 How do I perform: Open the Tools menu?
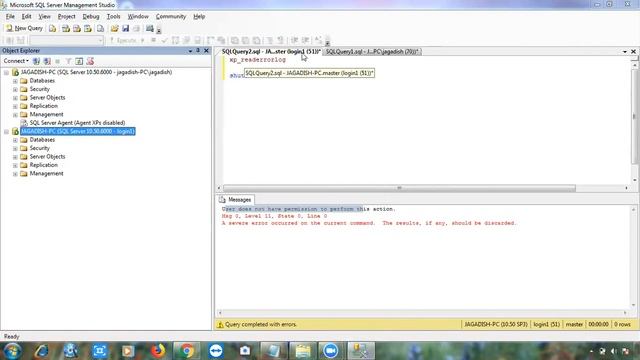[113, 17]
